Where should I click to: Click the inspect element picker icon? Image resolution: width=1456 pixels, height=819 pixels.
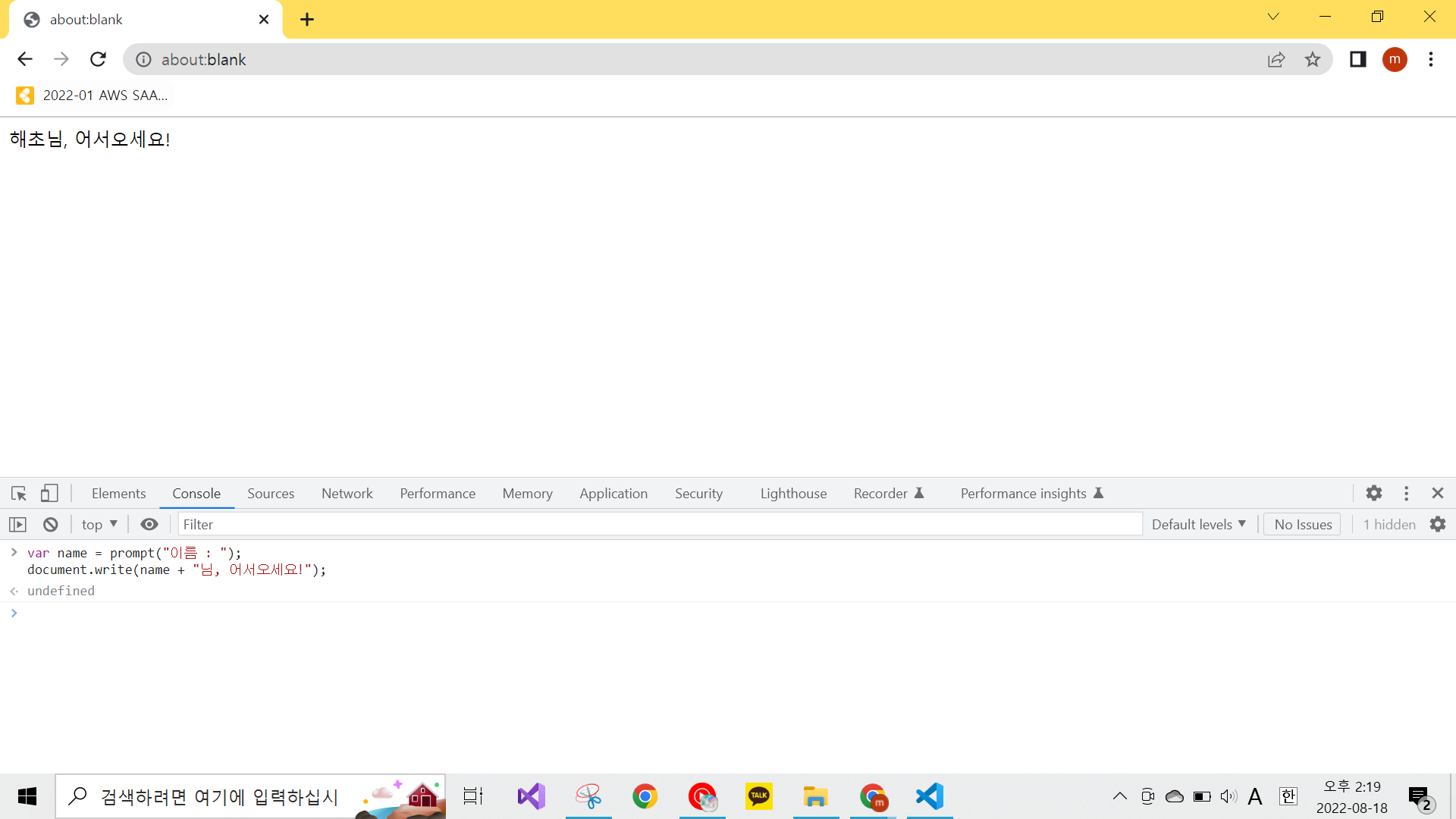coord(19,494)
